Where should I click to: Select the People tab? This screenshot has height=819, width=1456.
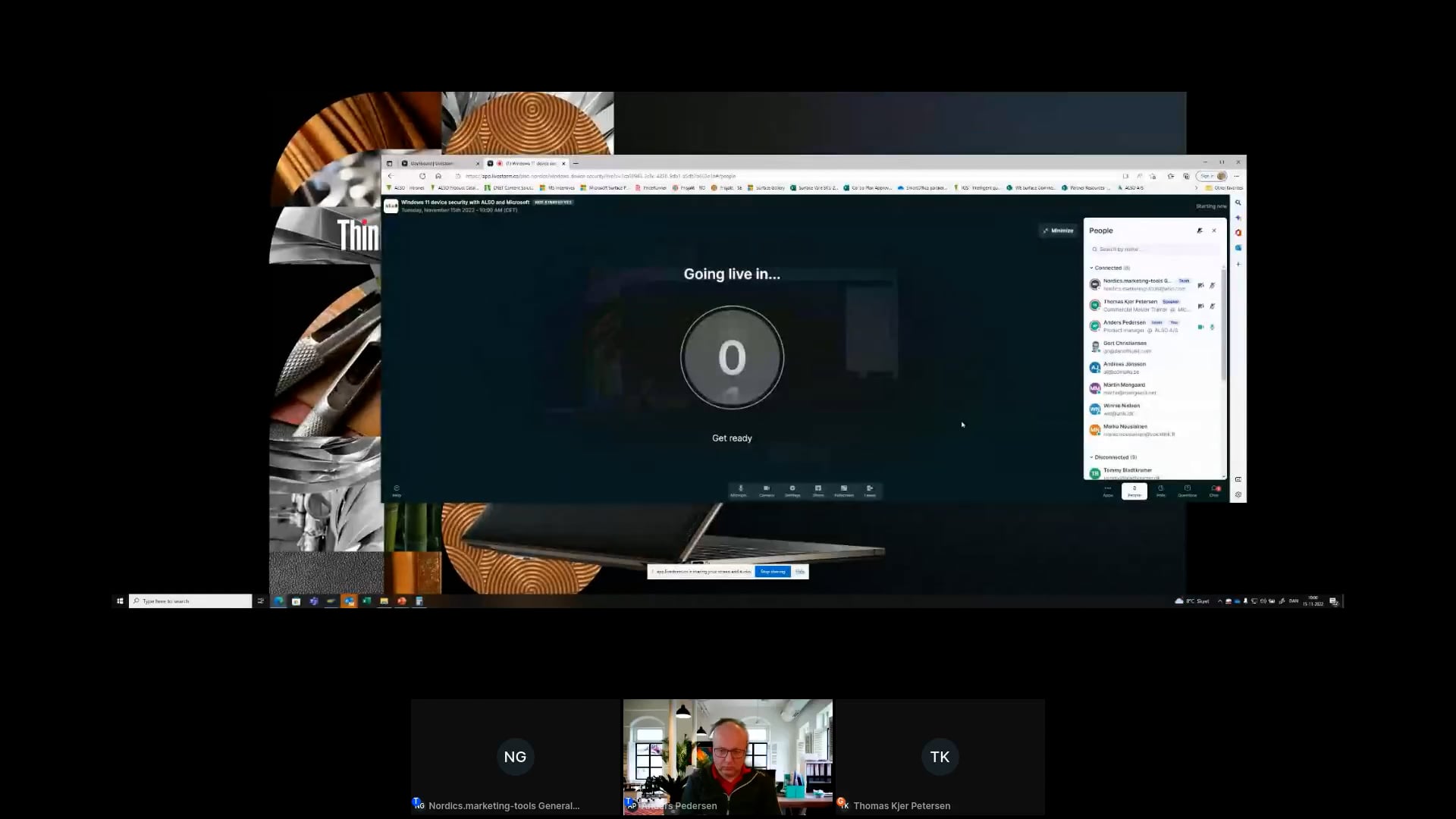pyautogui.click(x=1134, y=491)
